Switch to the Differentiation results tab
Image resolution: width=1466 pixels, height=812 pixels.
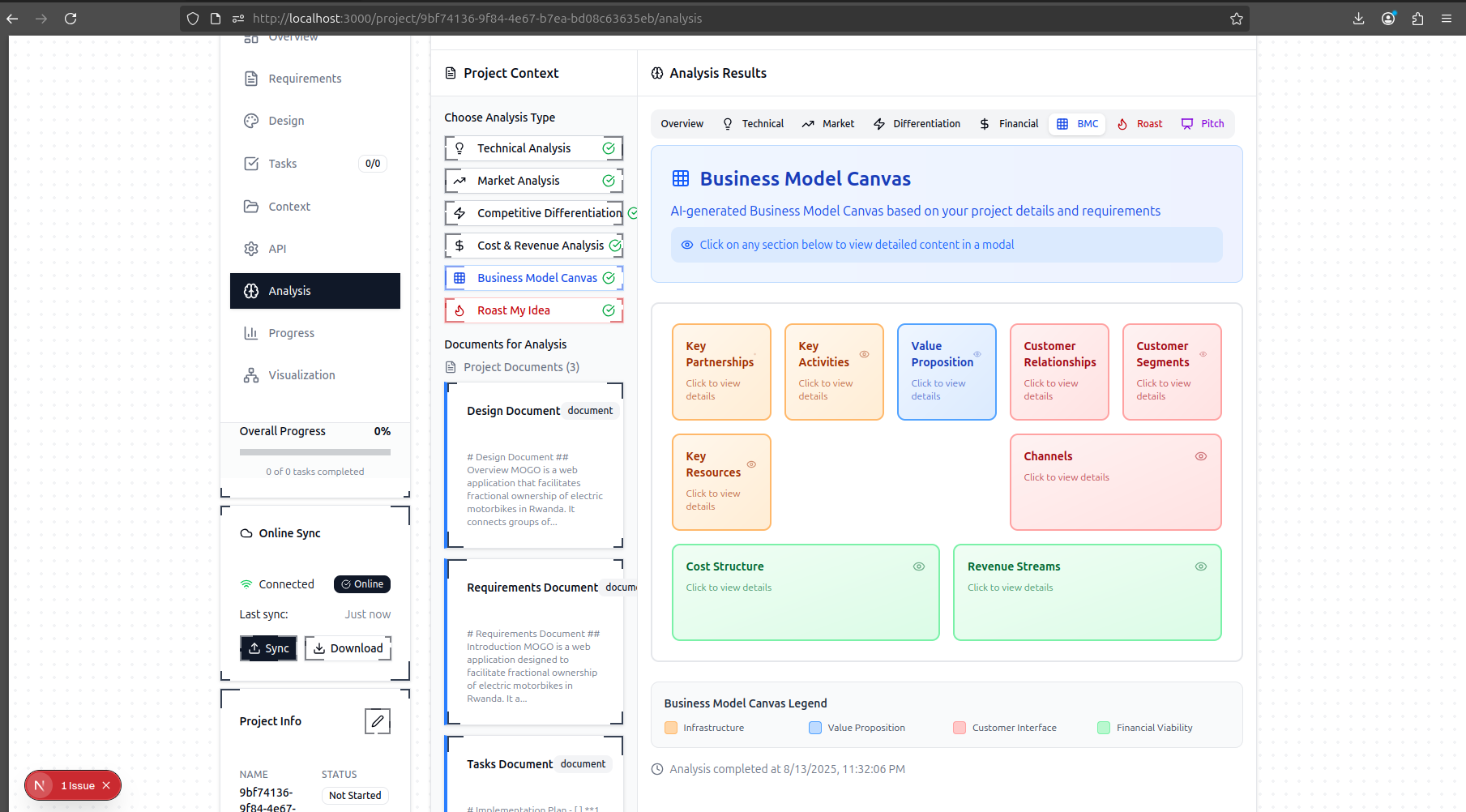click(x=917, y=124)
